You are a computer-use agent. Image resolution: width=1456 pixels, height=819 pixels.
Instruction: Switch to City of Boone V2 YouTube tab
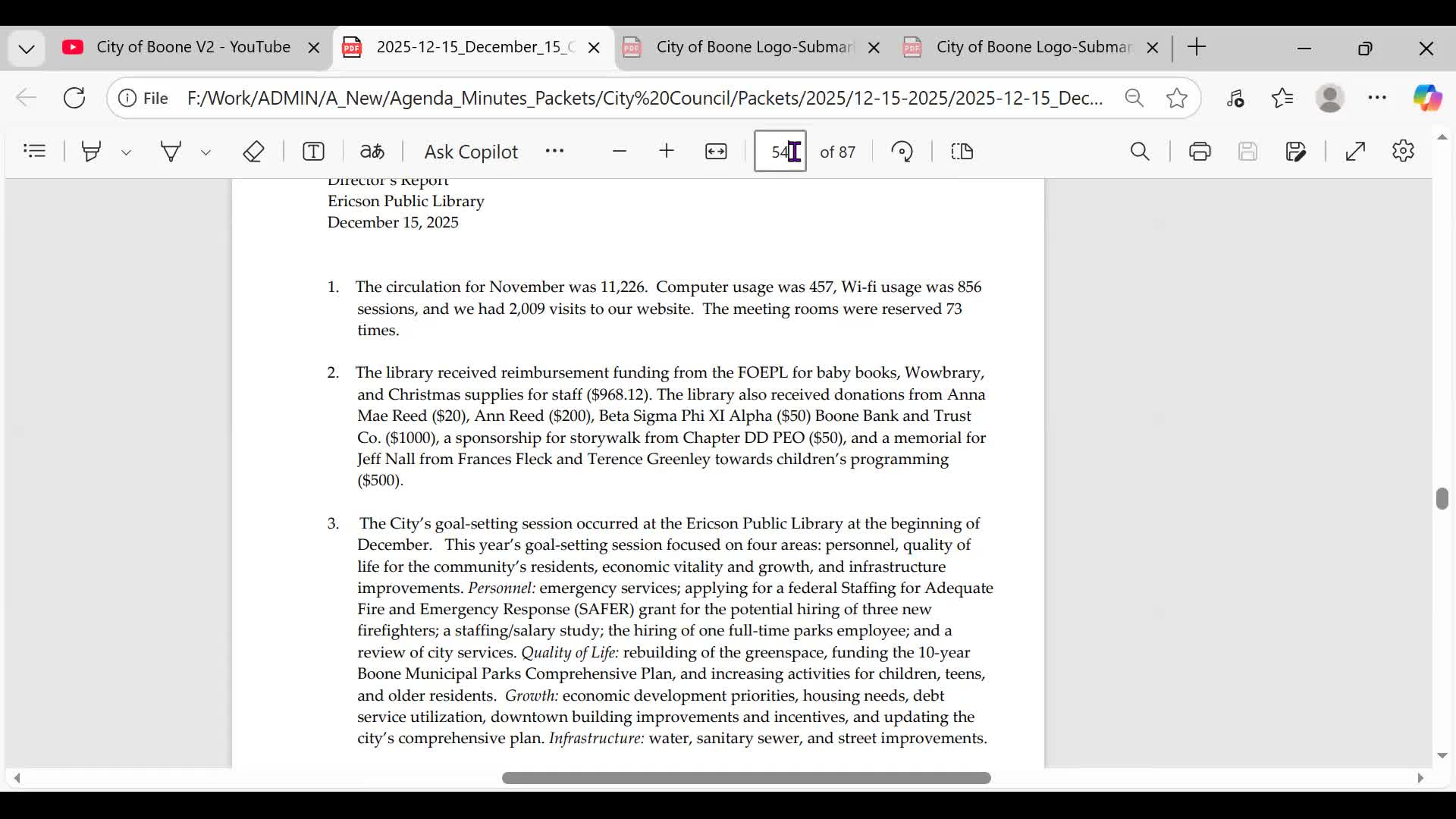point(193,47)
